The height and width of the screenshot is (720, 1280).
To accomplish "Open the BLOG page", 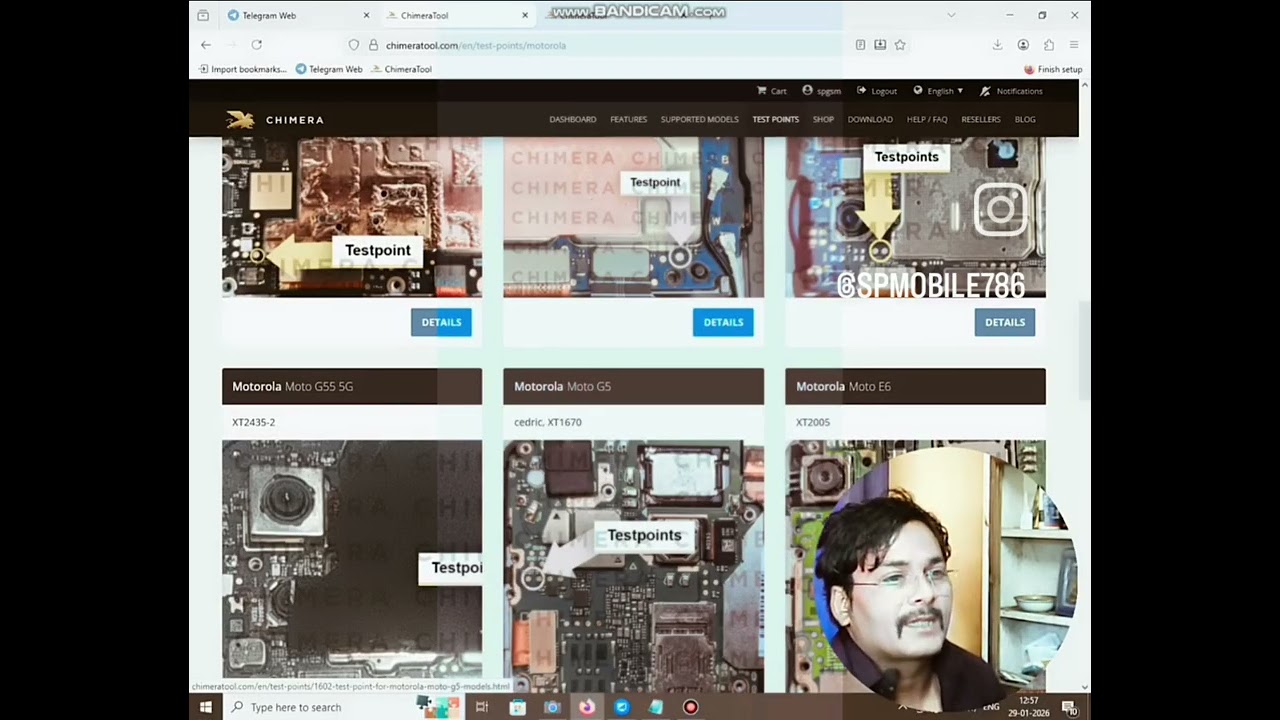I will tap(1025, 119).
